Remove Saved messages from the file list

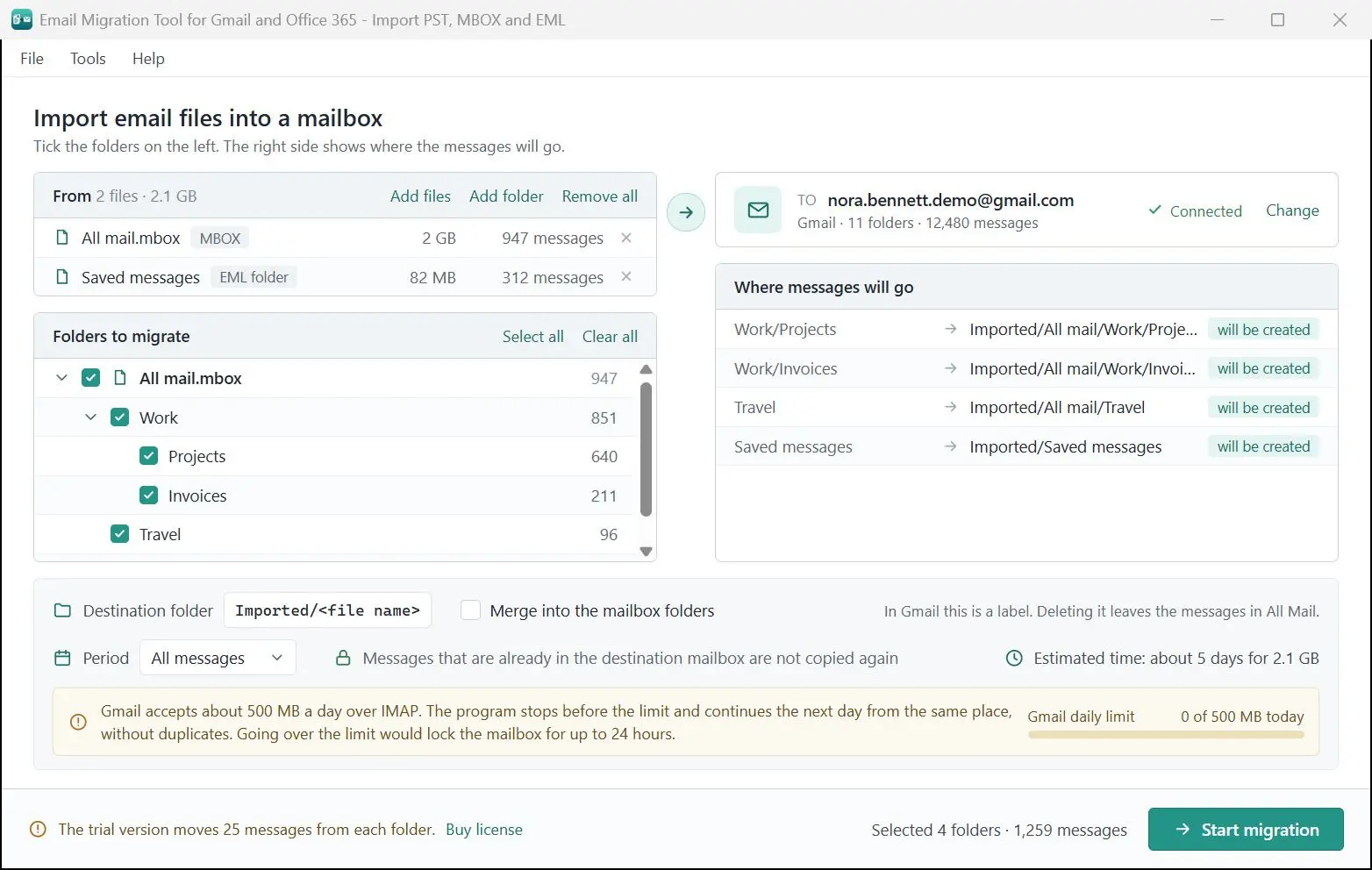pos(626,277)
